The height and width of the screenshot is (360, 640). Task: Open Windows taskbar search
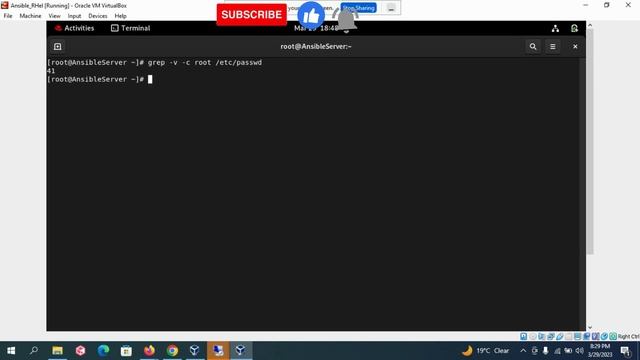pyautogui.click(x=34, y=351)
